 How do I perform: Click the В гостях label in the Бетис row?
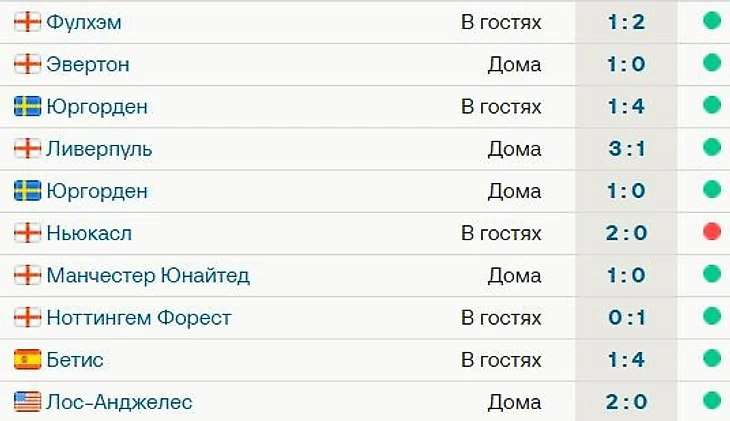501,360
